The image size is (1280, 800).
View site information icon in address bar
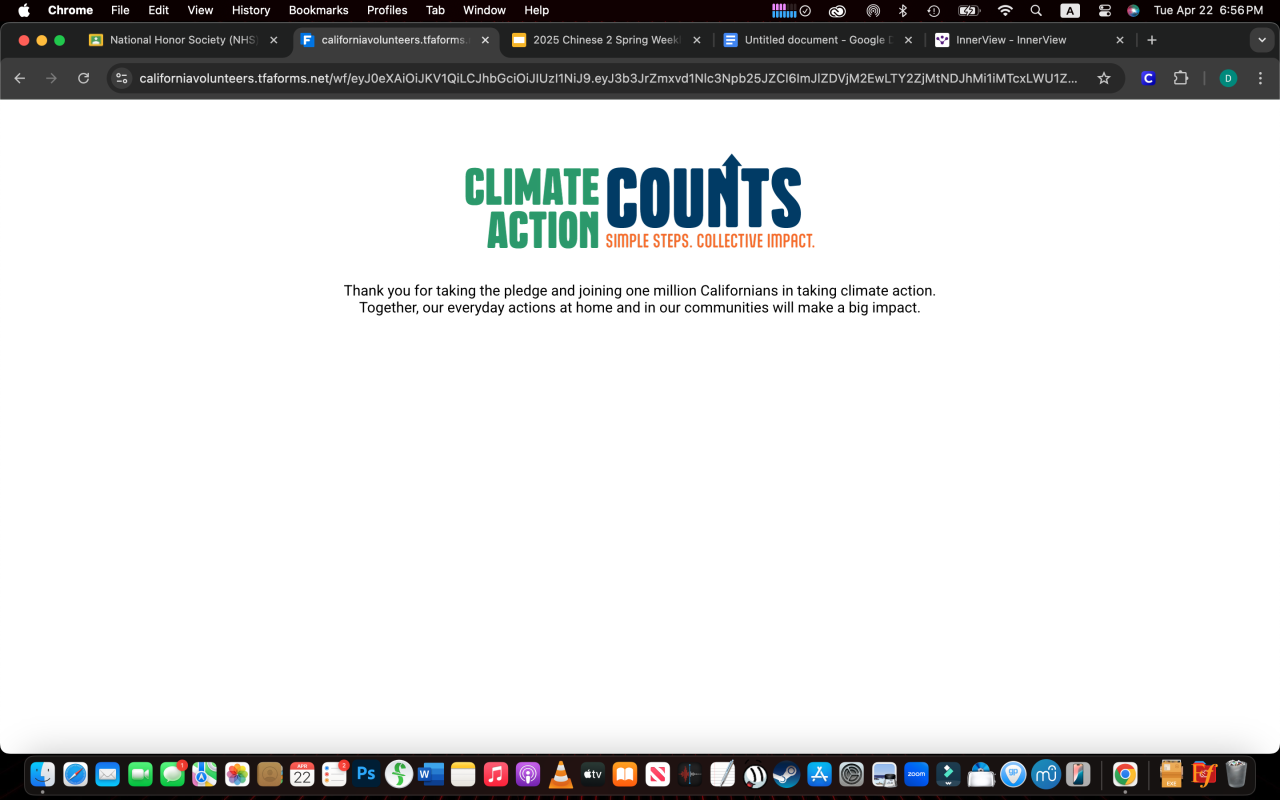pos(121,78)
